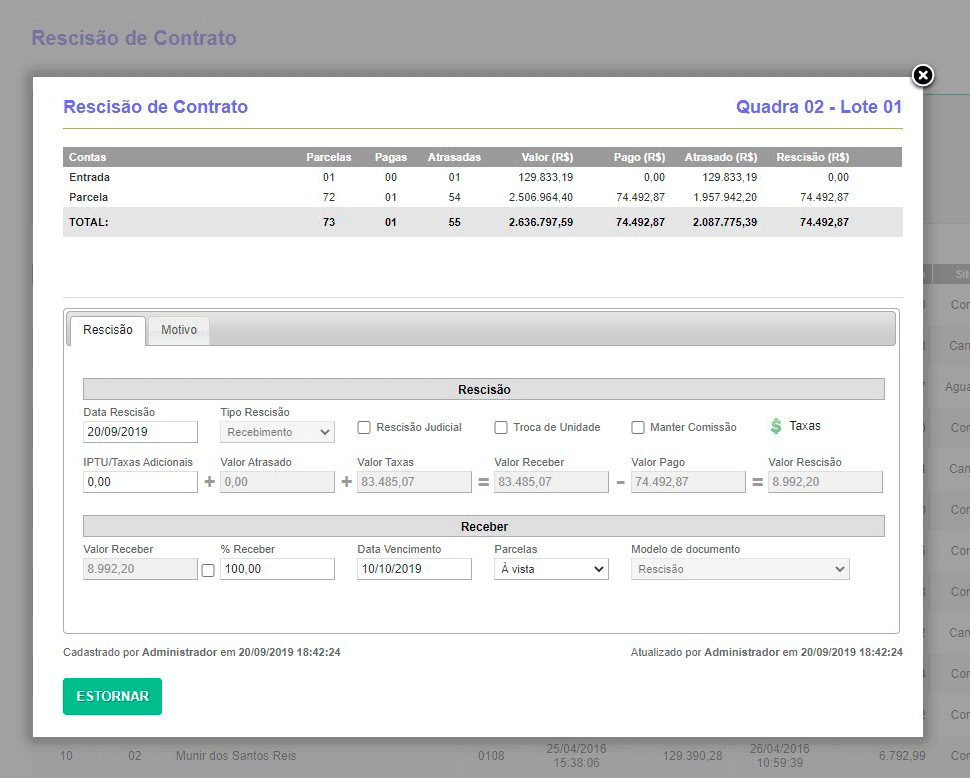Click the IPTU/Taxas Adicionais input field
Viewport: 970px width, 778px height.
pos(140,481)
